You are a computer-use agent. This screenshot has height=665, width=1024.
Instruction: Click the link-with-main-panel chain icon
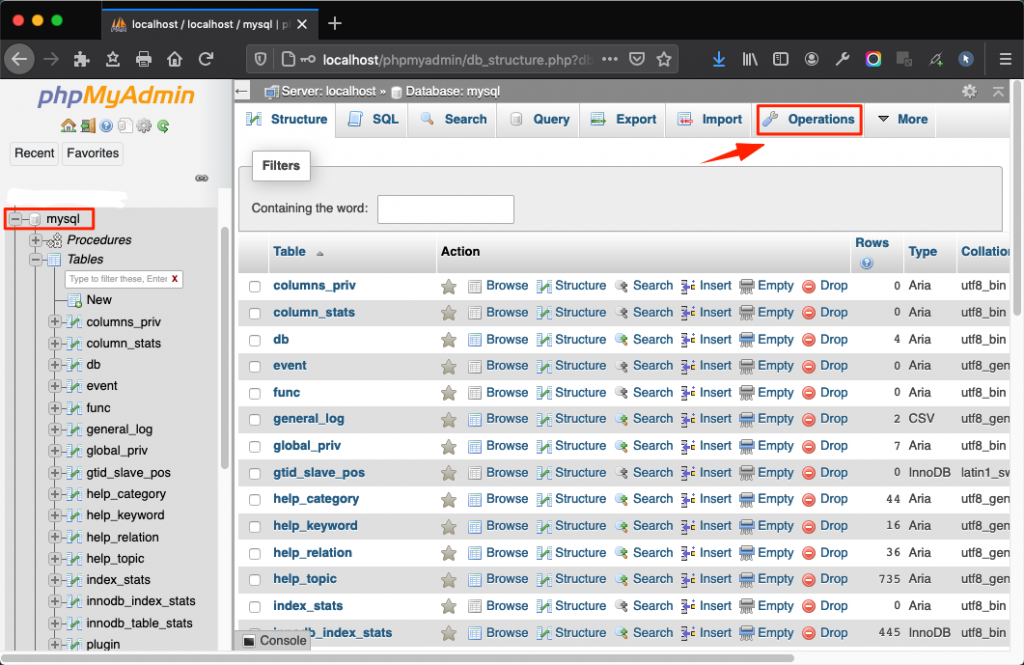(202, 178)
